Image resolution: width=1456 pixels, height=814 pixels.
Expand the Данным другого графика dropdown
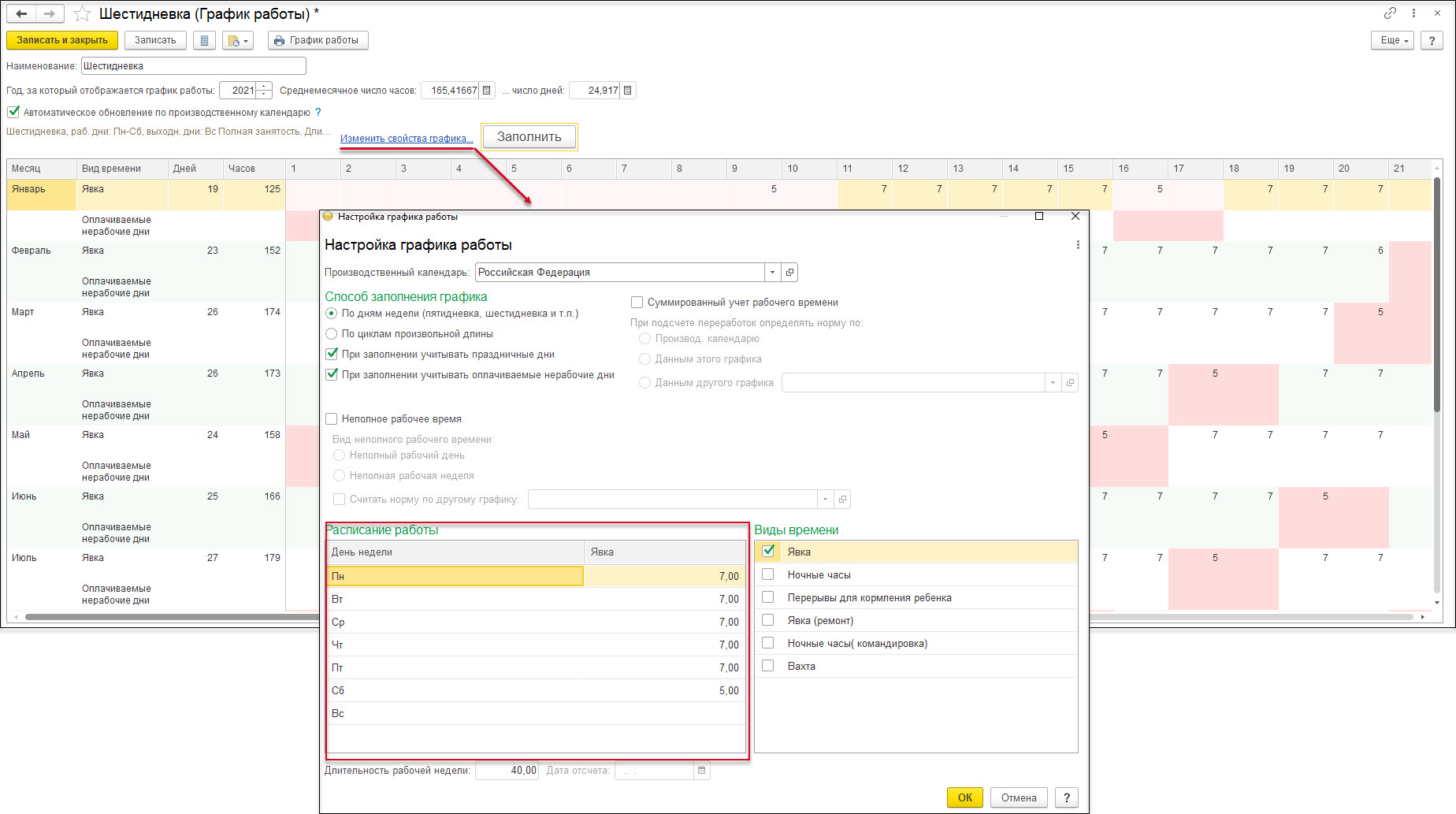(1053, 383)
